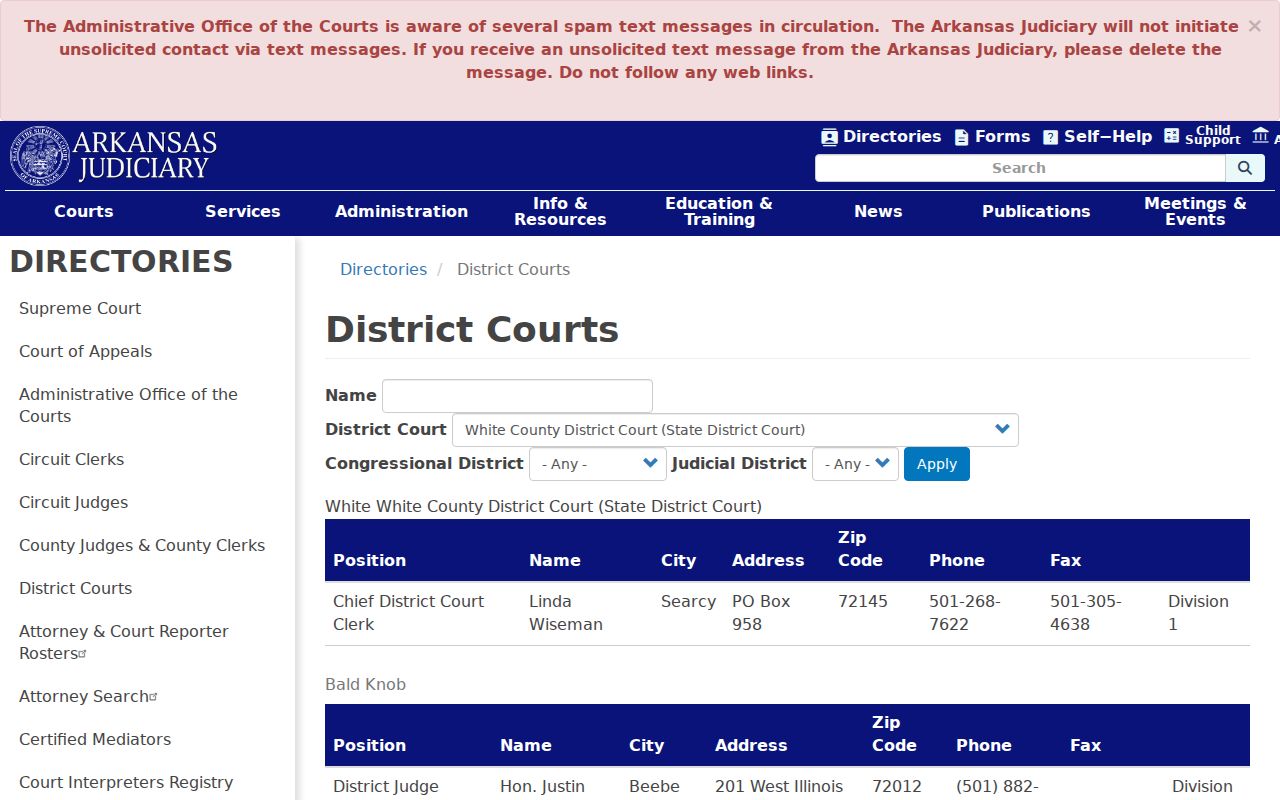Open Forms from the header
Image resolution: width=1280 pixels, height=800 pixels.
coord(992,137)
